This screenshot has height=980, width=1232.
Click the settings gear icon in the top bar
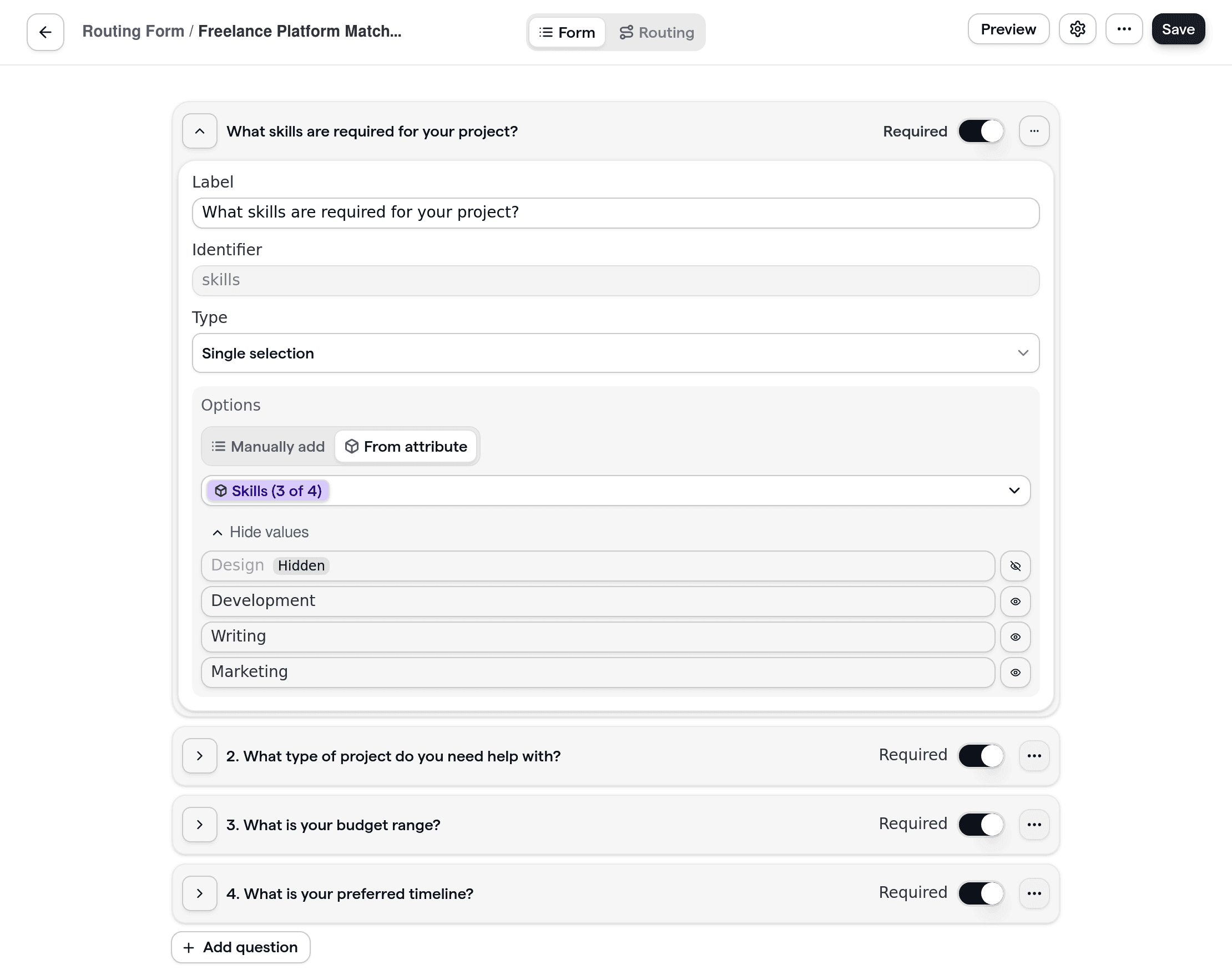(x=1078, y=28)
